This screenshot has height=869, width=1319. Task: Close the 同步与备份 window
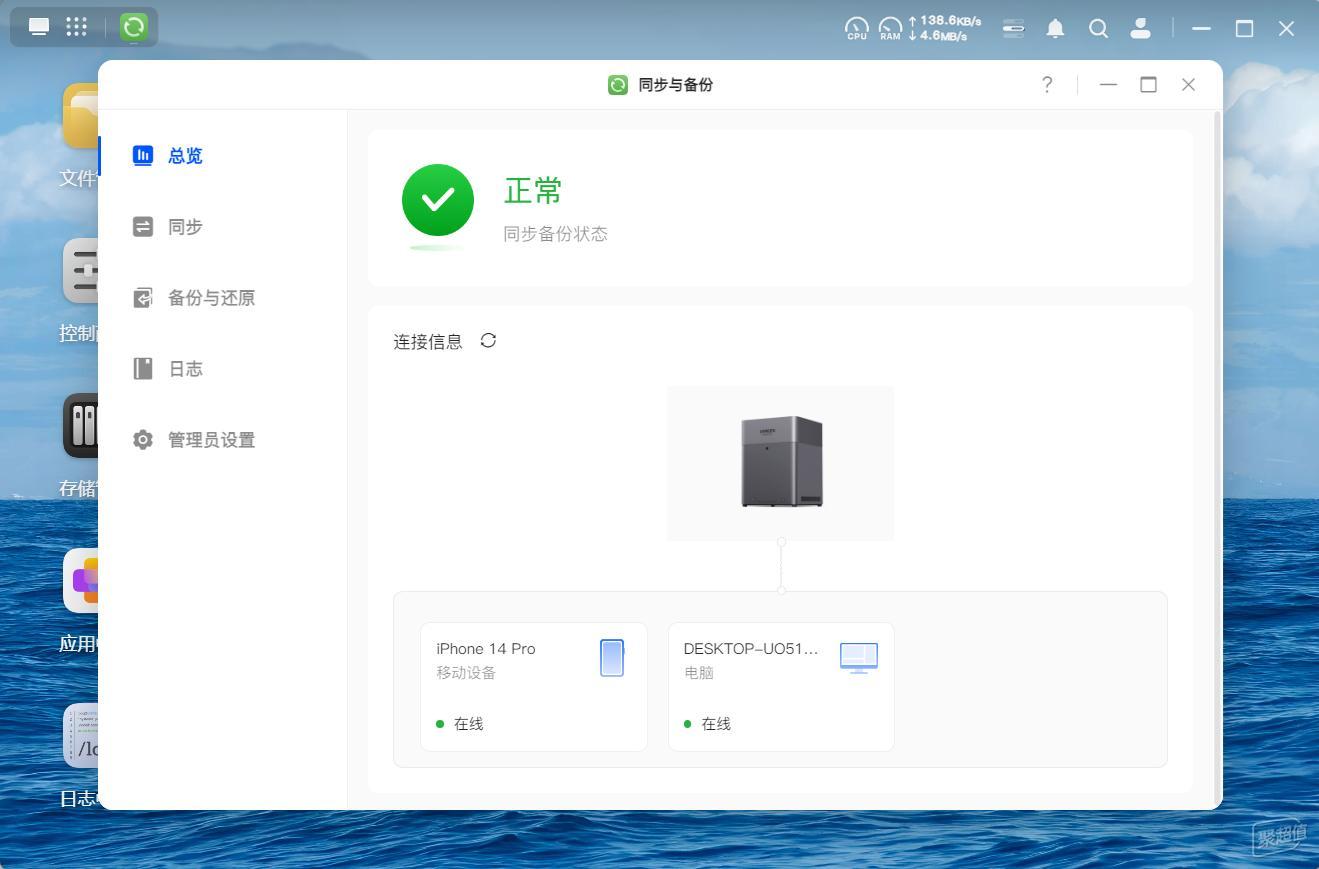click(1188, 85)
